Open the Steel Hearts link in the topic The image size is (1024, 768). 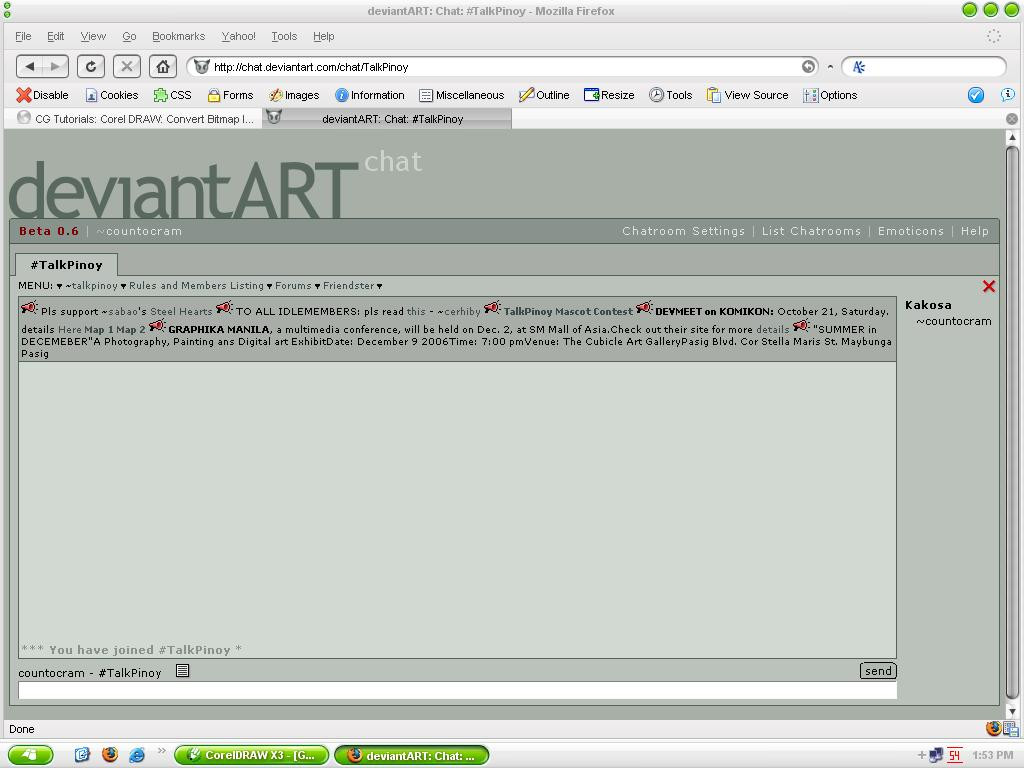[x=181, y=312]
